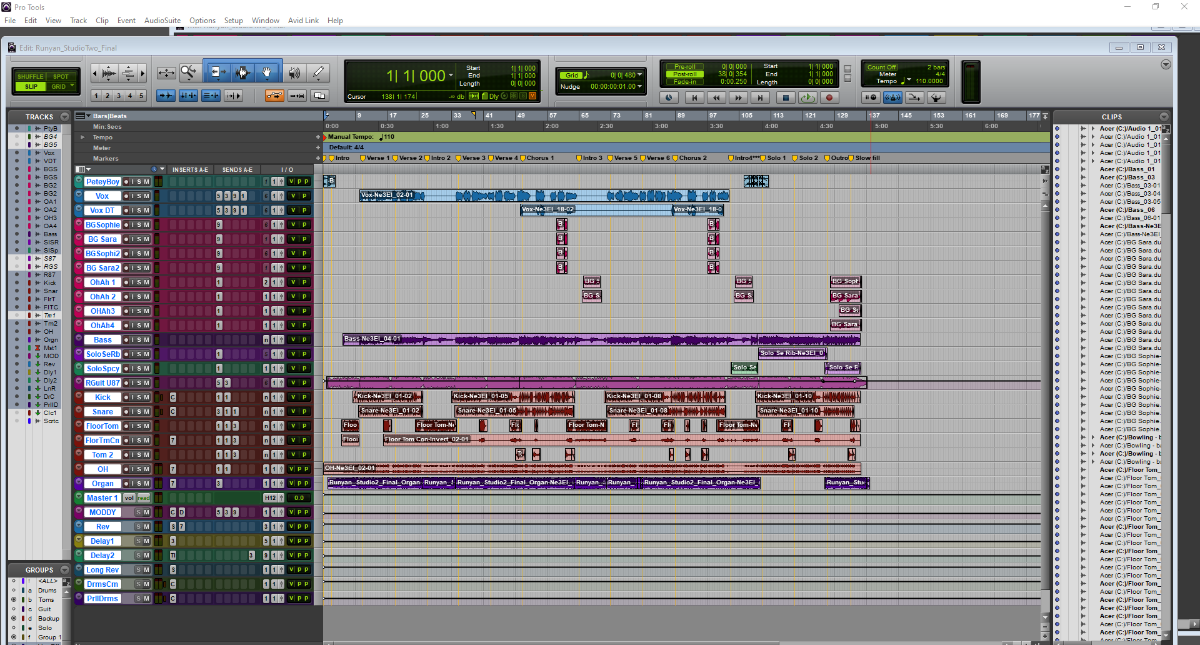Click the Go to End transport button

[x=760, y=98]
